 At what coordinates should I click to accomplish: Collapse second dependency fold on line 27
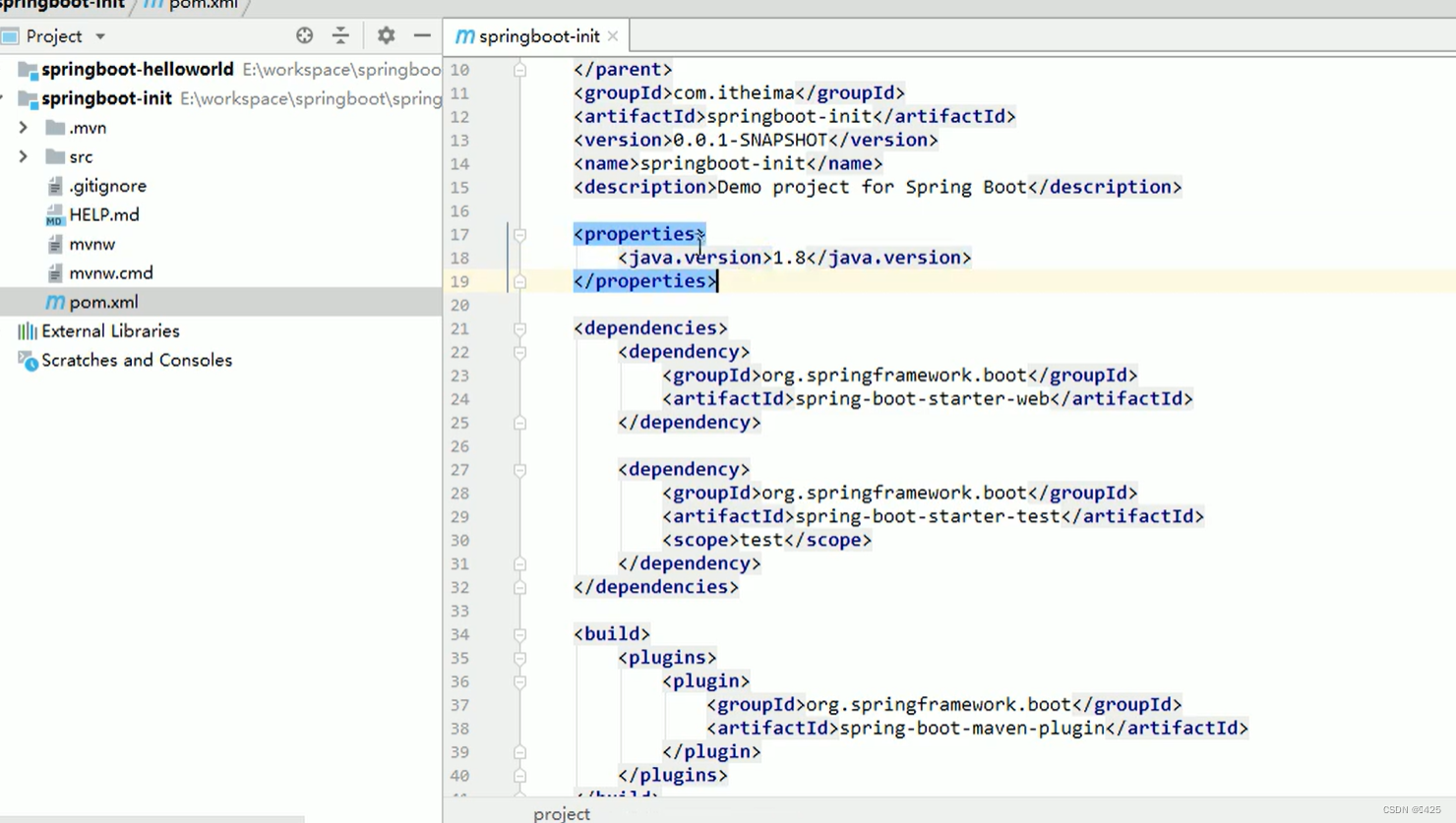pos(519,470)
